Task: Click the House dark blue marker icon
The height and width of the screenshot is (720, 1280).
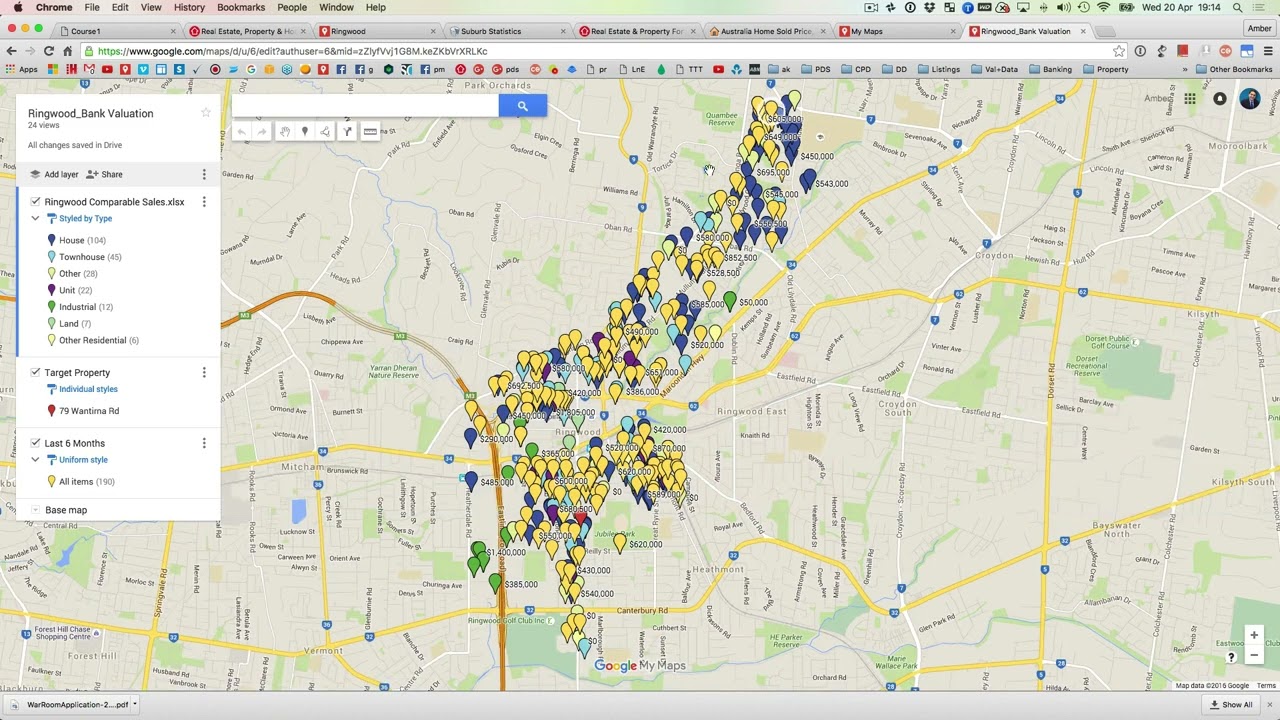Action: (51, 240)
